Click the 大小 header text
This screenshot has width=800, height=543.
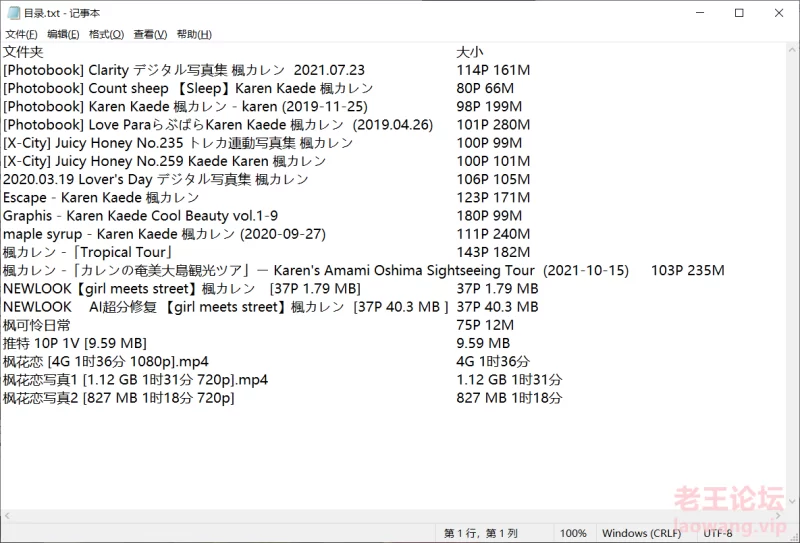469,52
